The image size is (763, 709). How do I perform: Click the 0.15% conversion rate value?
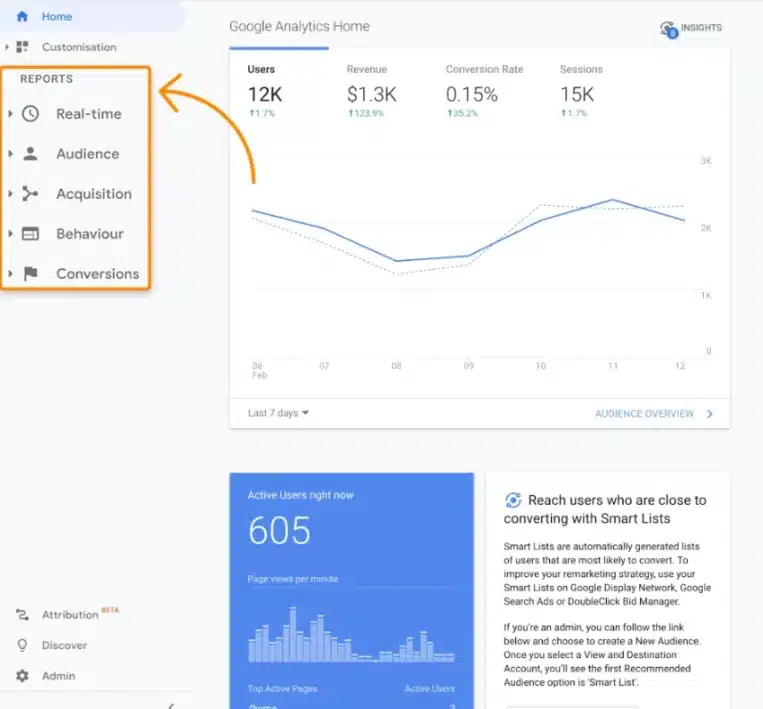coord(472,94)
